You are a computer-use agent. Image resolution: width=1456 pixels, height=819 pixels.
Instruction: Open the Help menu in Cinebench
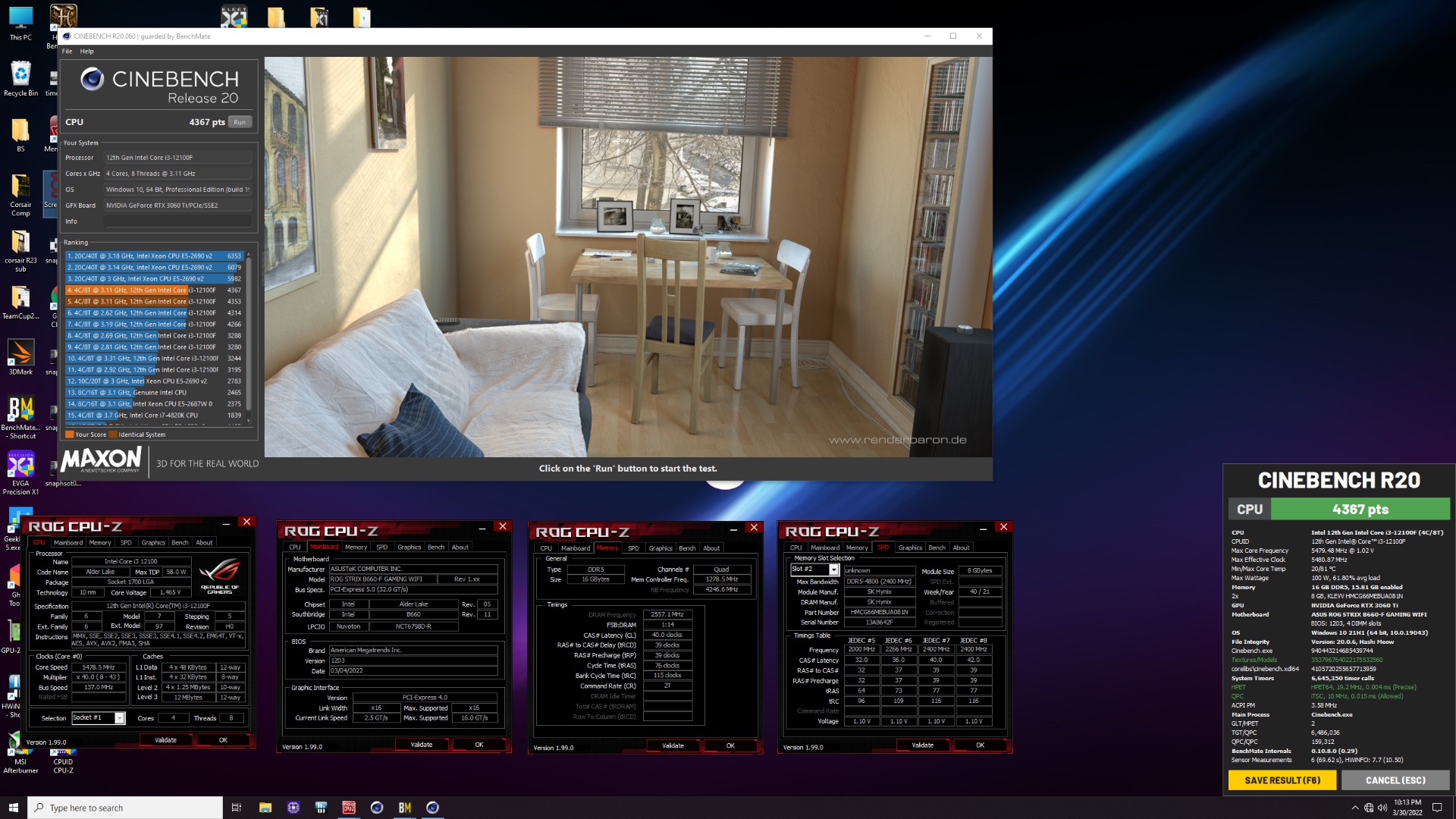coord(87,52)
